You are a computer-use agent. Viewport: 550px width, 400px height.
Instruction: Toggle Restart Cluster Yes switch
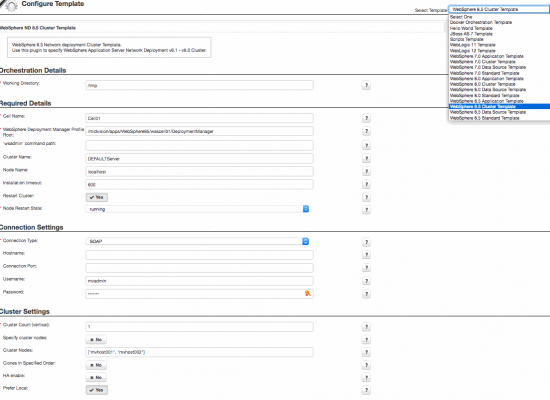pos(97,197)
